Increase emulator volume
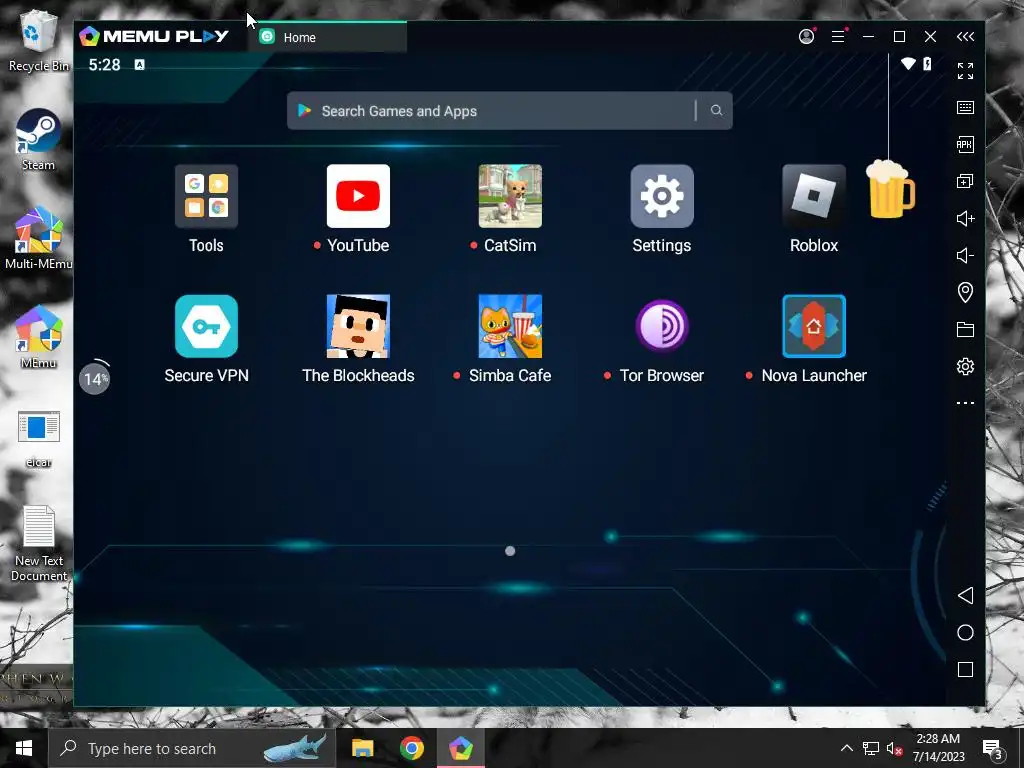 pos(965,218)
